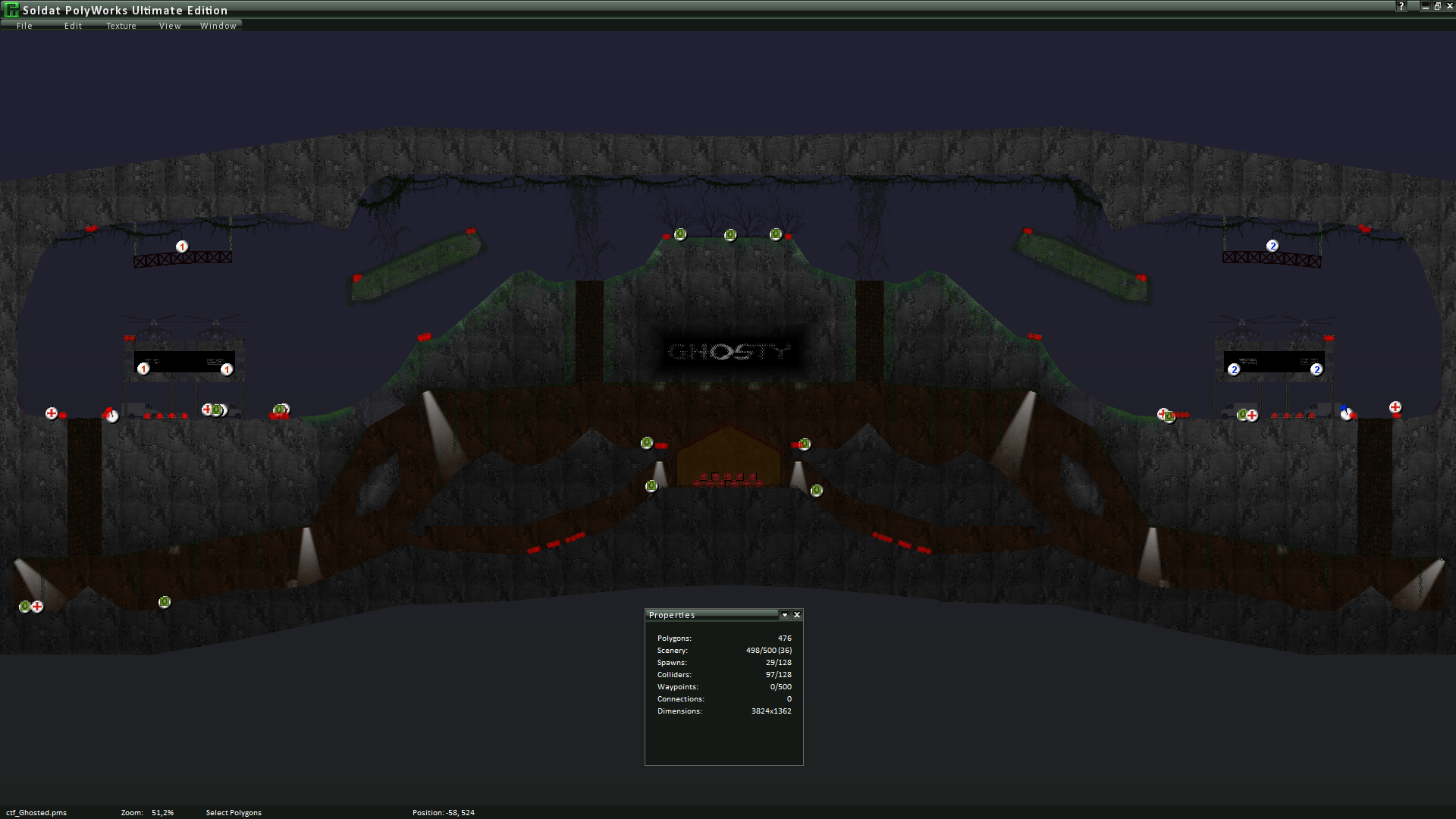This screenshot has height=819, width=1456.
Task: Close the Properties panel
Action: (797, 615)
